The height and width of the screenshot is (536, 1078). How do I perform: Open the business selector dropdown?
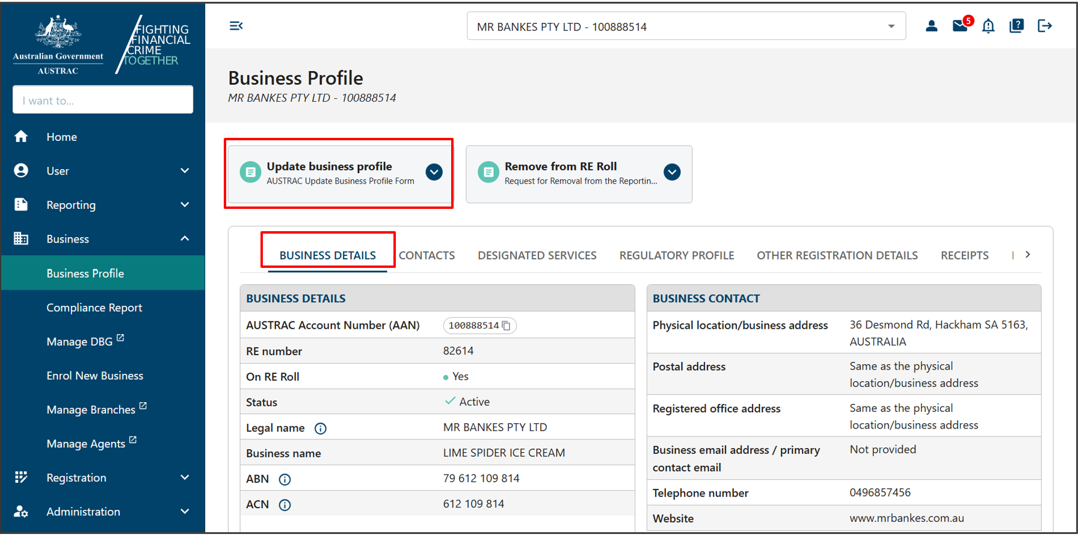coord(684,27)
